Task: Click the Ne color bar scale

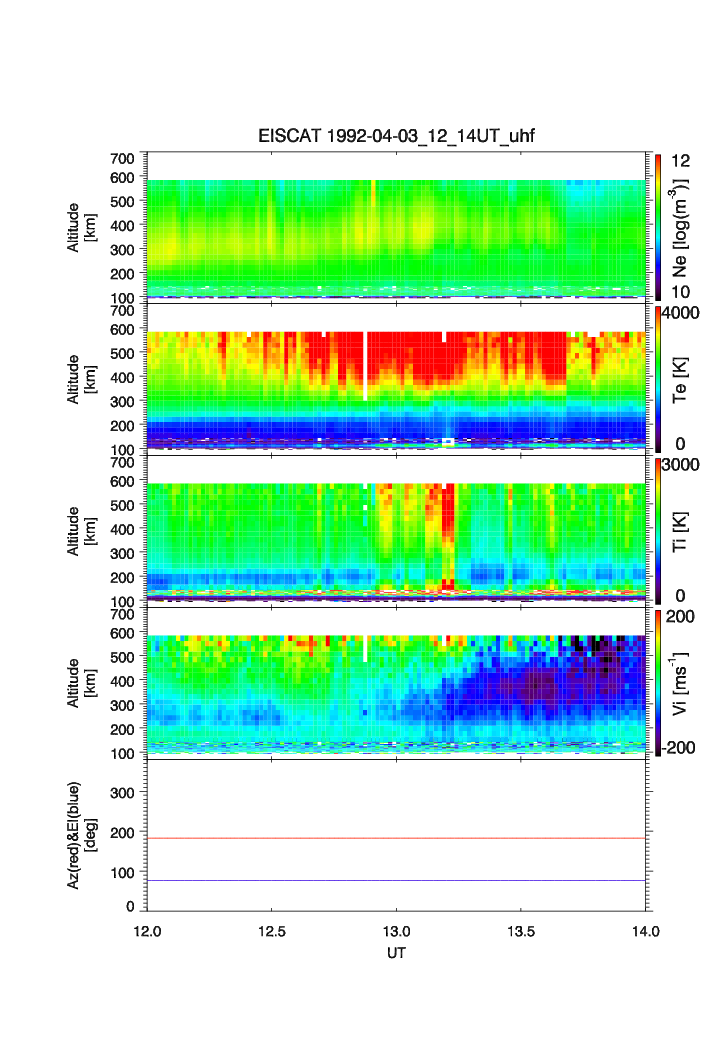Action: (x=658, y=227)
